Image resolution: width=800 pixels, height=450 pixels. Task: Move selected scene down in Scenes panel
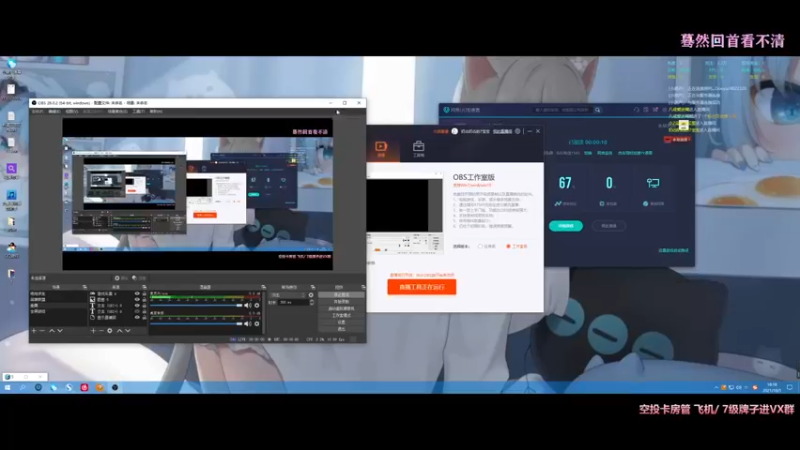pos(60,331)
